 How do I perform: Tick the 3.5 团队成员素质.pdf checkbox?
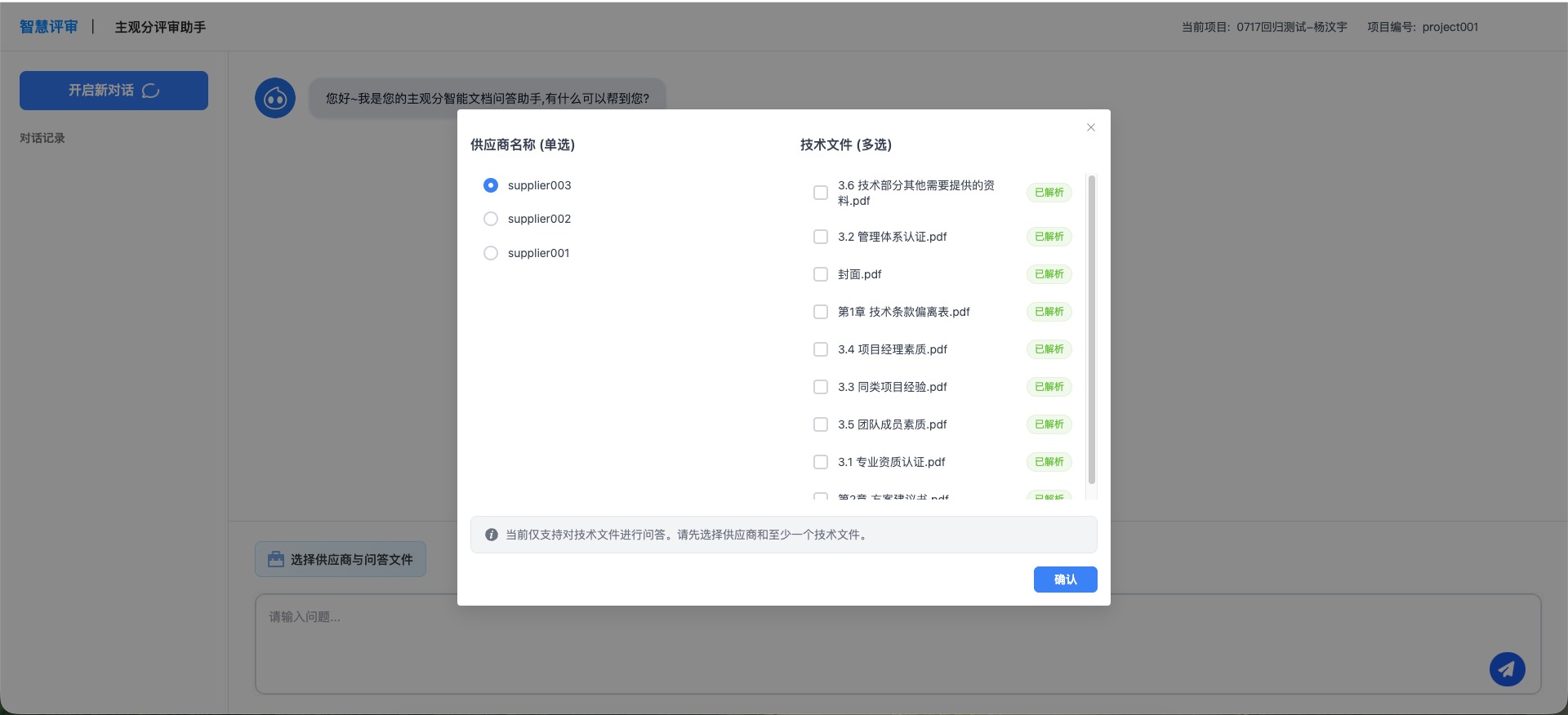pyautogui.click(x=821, y=424)
